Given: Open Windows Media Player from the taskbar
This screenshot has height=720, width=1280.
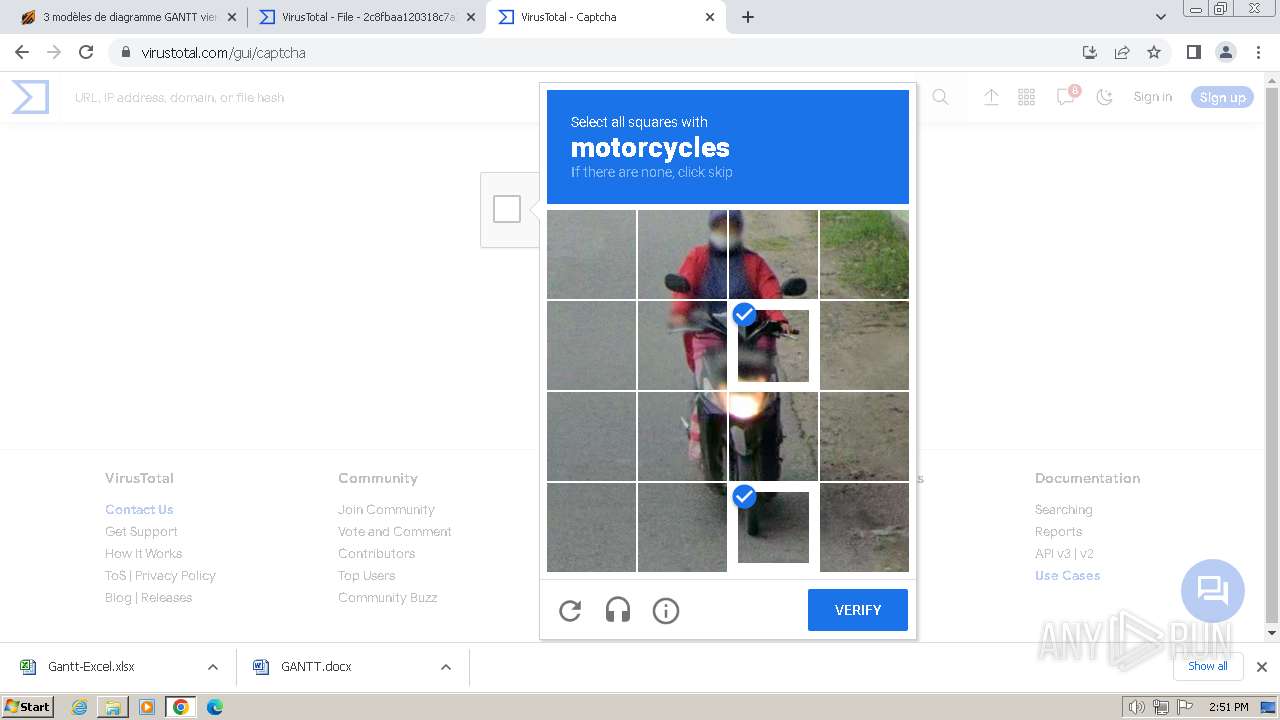Looking at the screenshot, I should click(x=147, y=707).
